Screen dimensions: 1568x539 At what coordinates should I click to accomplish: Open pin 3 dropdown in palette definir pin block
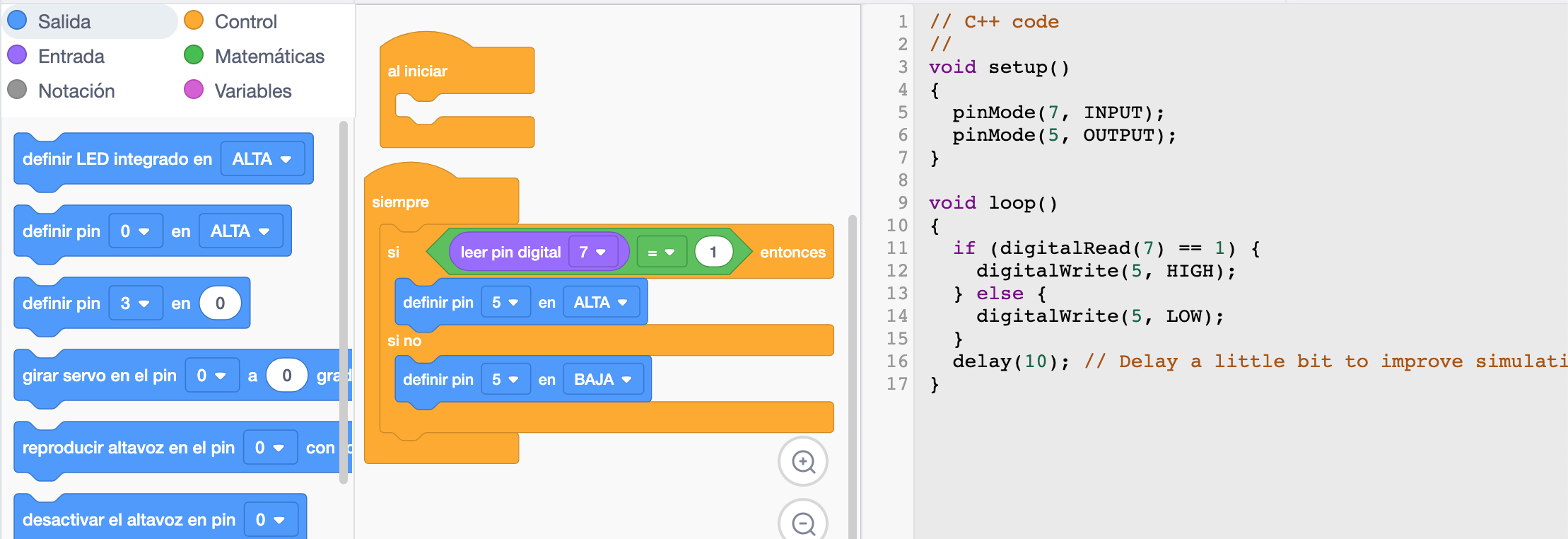135,303
